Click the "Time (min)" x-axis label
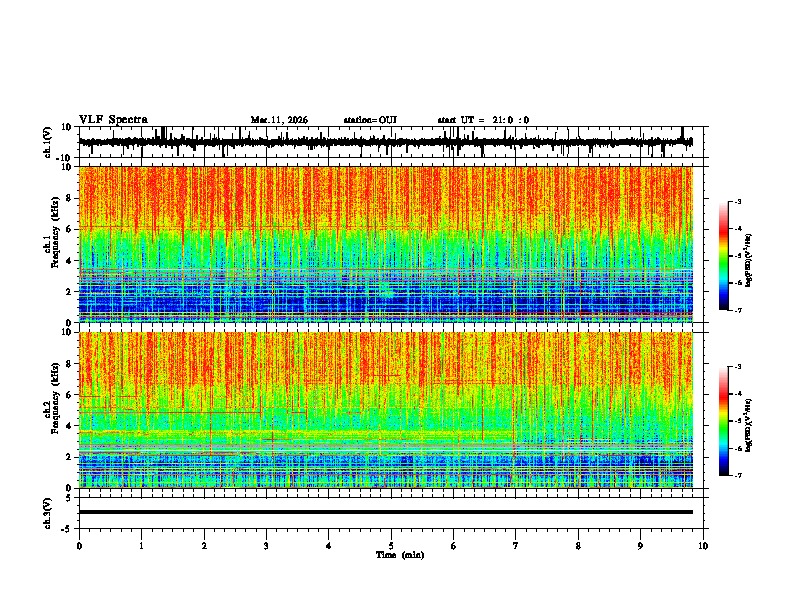Image resolution: width=792 pixels, height=612 pixels. coord(400,555)
